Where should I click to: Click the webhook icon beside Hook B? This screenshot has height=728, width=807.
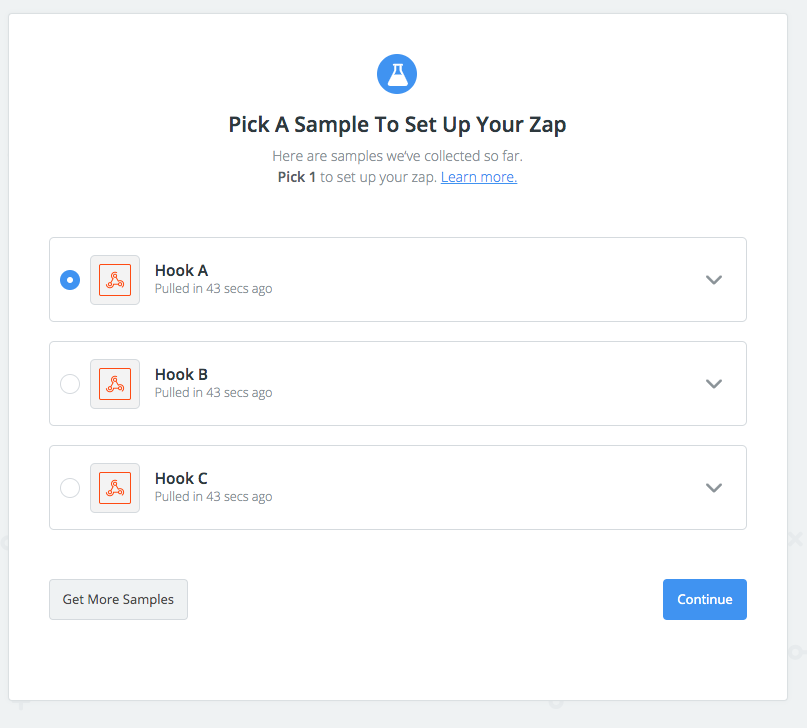[x=115, y=384]
